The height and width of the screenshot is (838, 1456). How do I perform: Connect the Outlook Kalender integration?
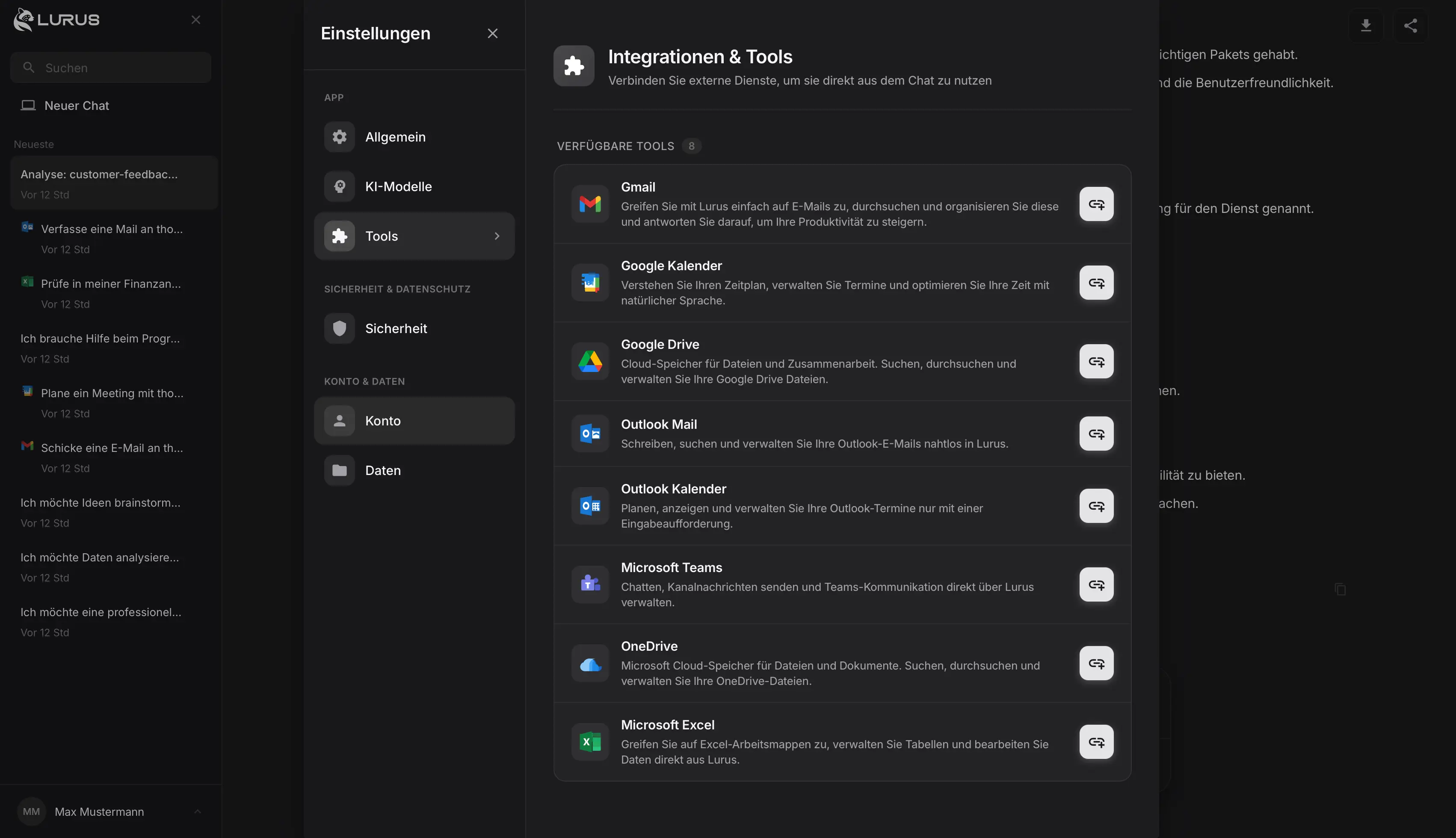pos(1096,506)
